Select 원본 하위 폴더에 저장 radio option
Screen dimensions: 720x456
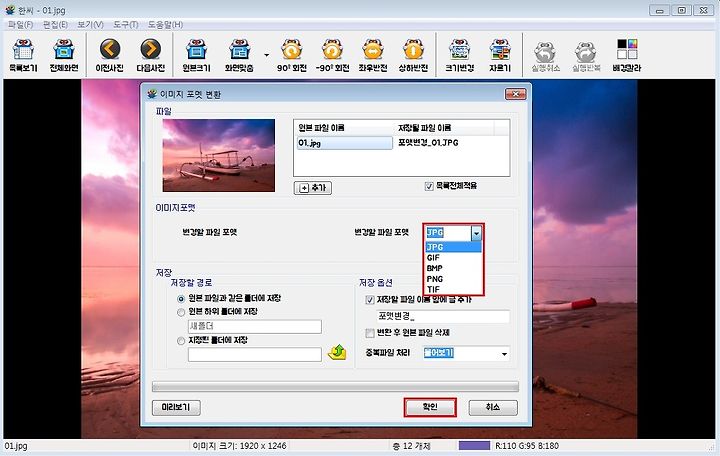point(181,312)
